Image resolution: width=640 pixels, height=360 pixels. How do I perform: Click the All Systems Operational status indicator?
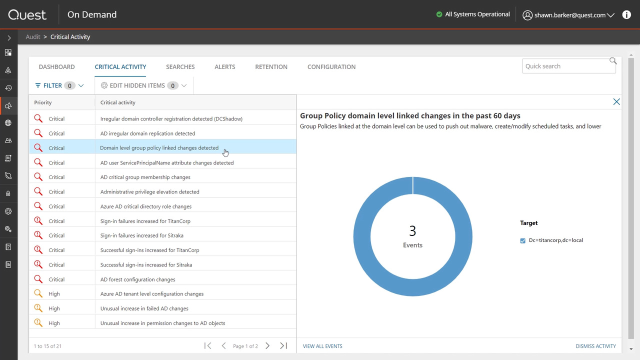(x=473, y=14)
